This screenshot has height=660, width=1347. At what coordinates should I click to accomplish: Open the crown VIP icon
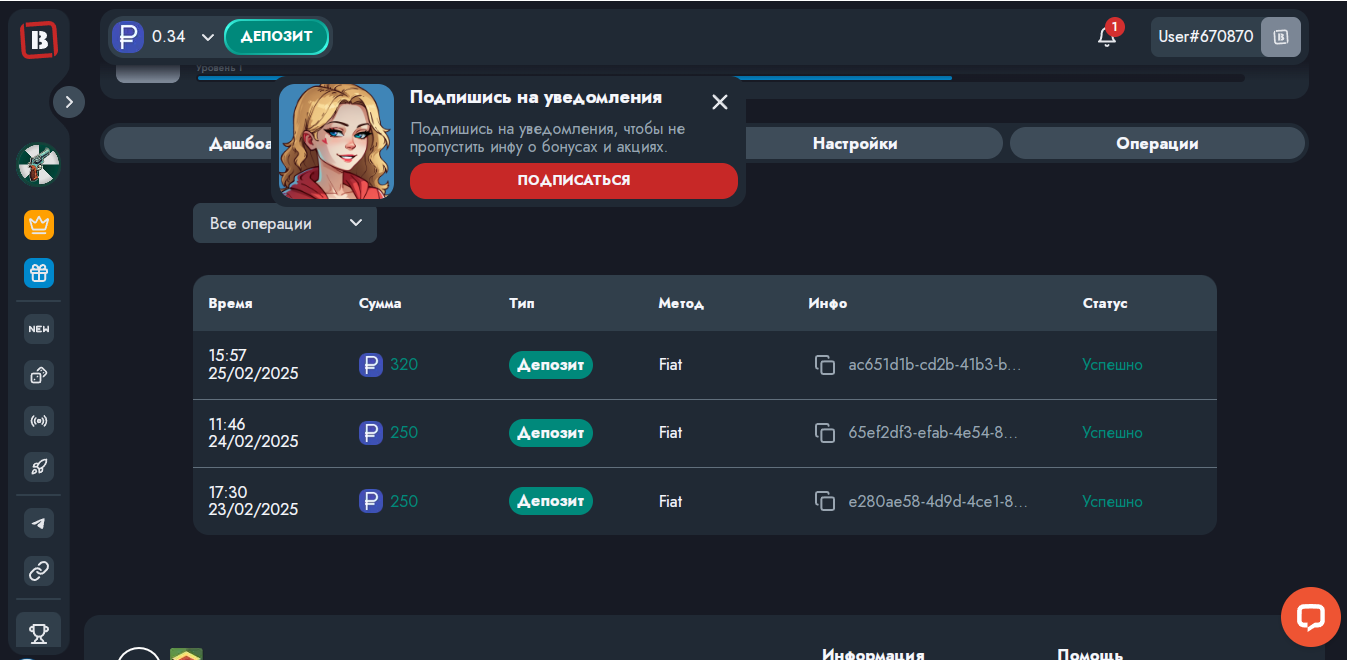(39, 225)
